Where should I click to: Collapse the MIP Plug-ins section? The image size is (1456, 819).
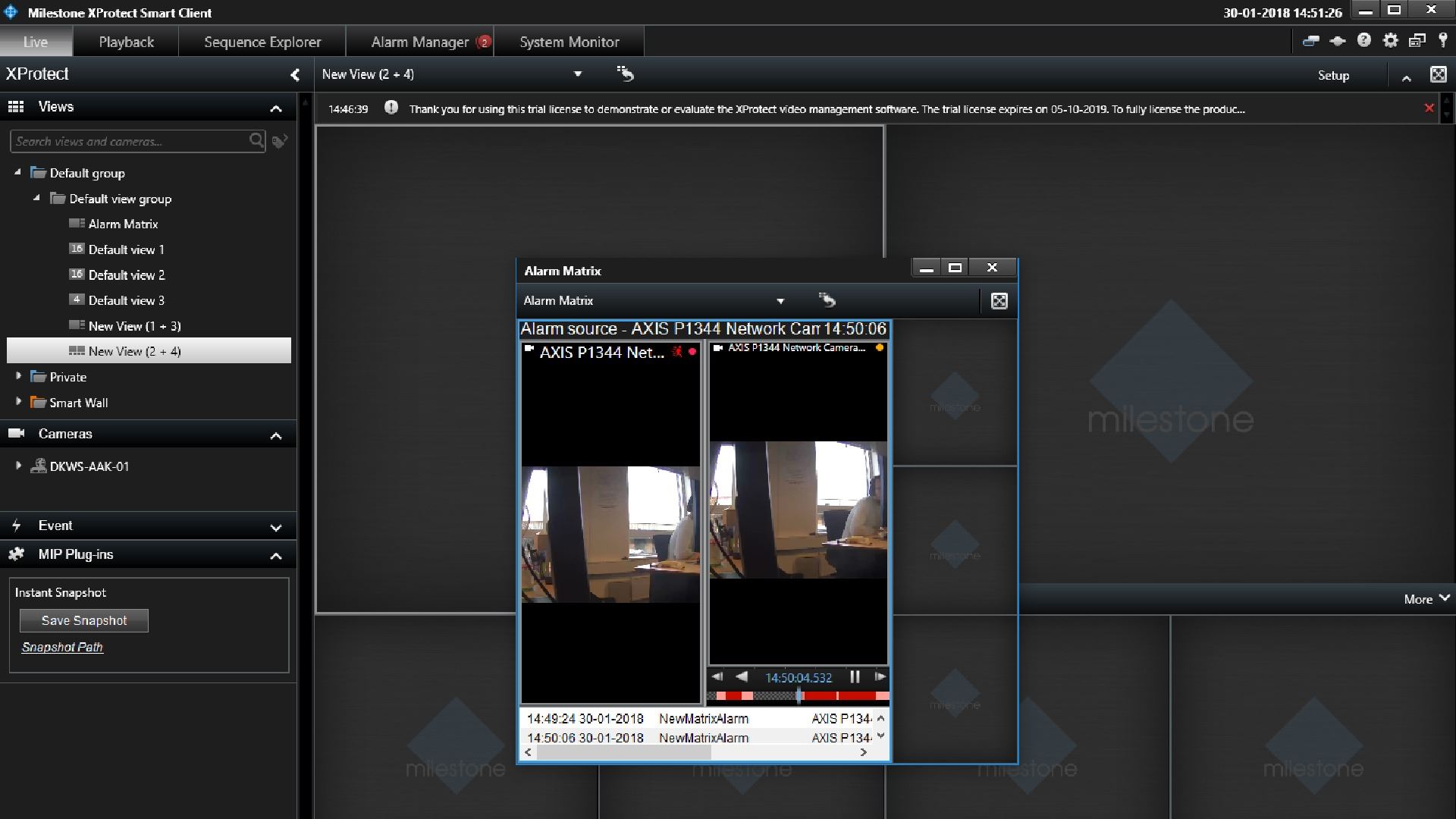276,556
